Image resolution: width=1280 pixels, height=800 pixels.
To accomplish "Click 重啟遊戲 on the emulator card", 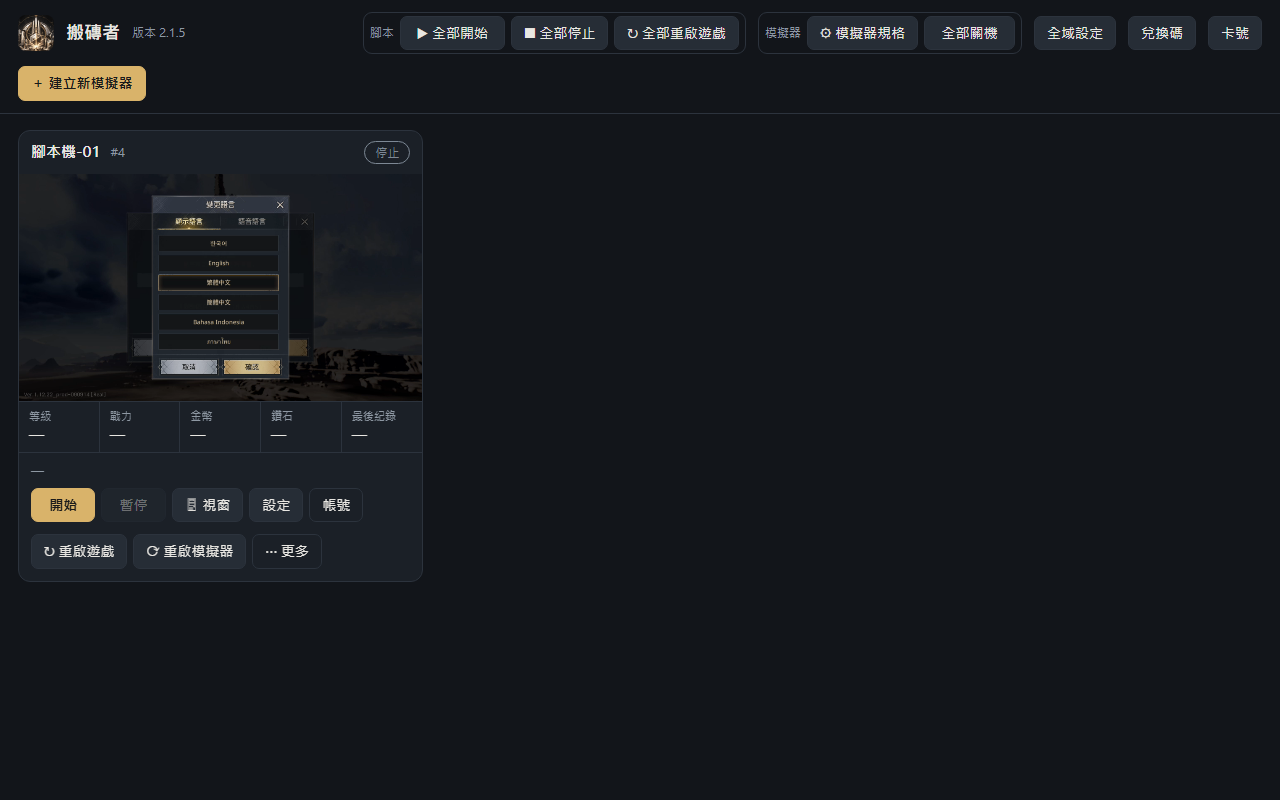I will click(x=79, y=552).
